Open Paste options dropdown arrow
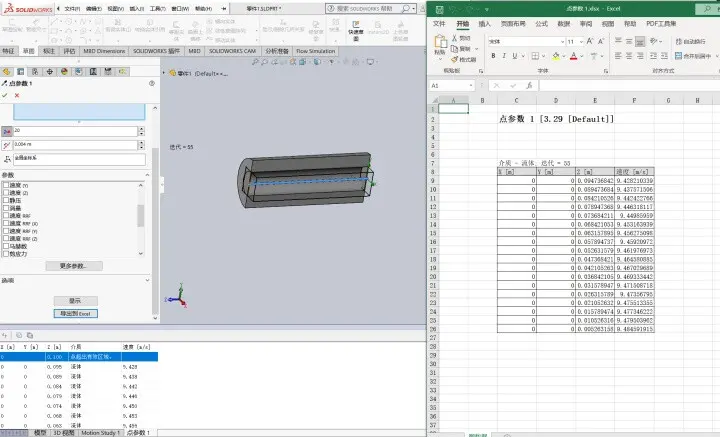This screenshot has height=437, width=720. pyautogui.click(x=440, y=59)
